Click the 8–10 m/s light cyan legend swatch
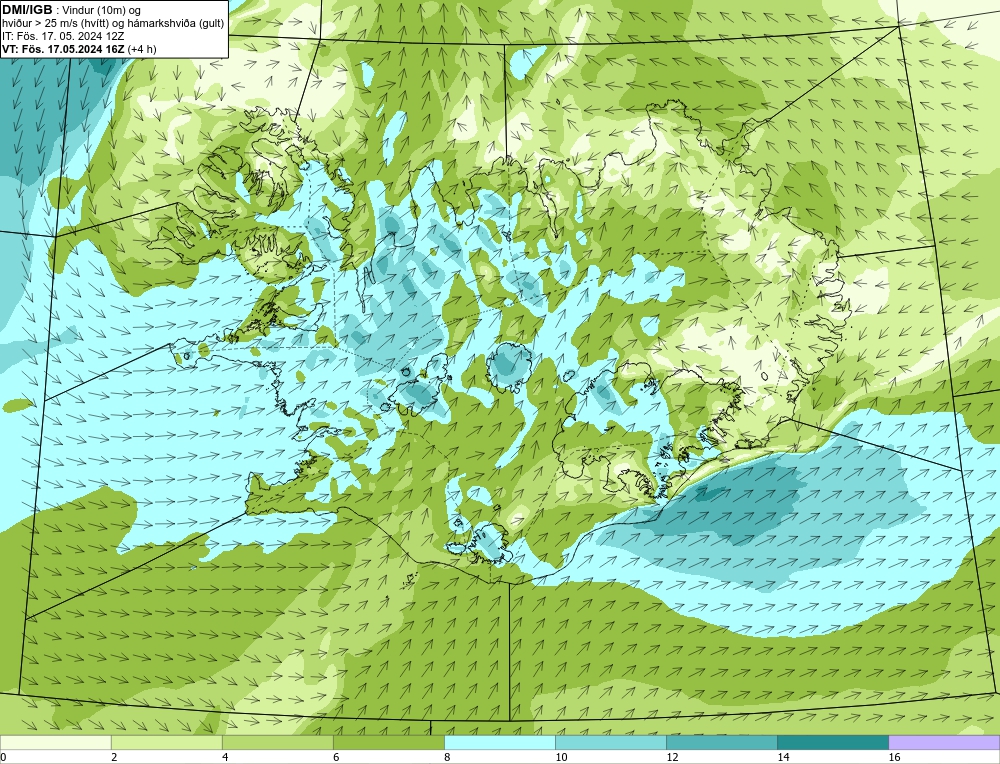This screenshot has height=764, width=1000. [500, 742]
